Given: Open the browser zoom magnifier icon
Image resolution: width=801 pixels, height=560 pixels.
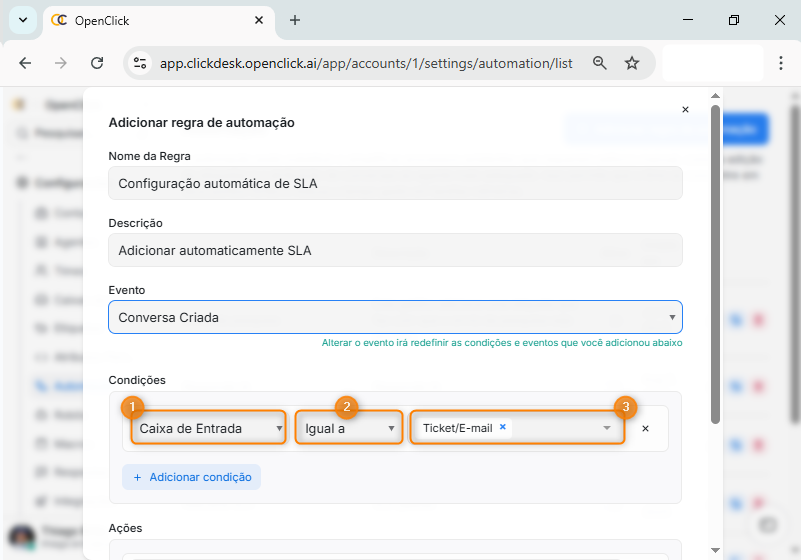Looking at the screenshot, I should point(600,62).
